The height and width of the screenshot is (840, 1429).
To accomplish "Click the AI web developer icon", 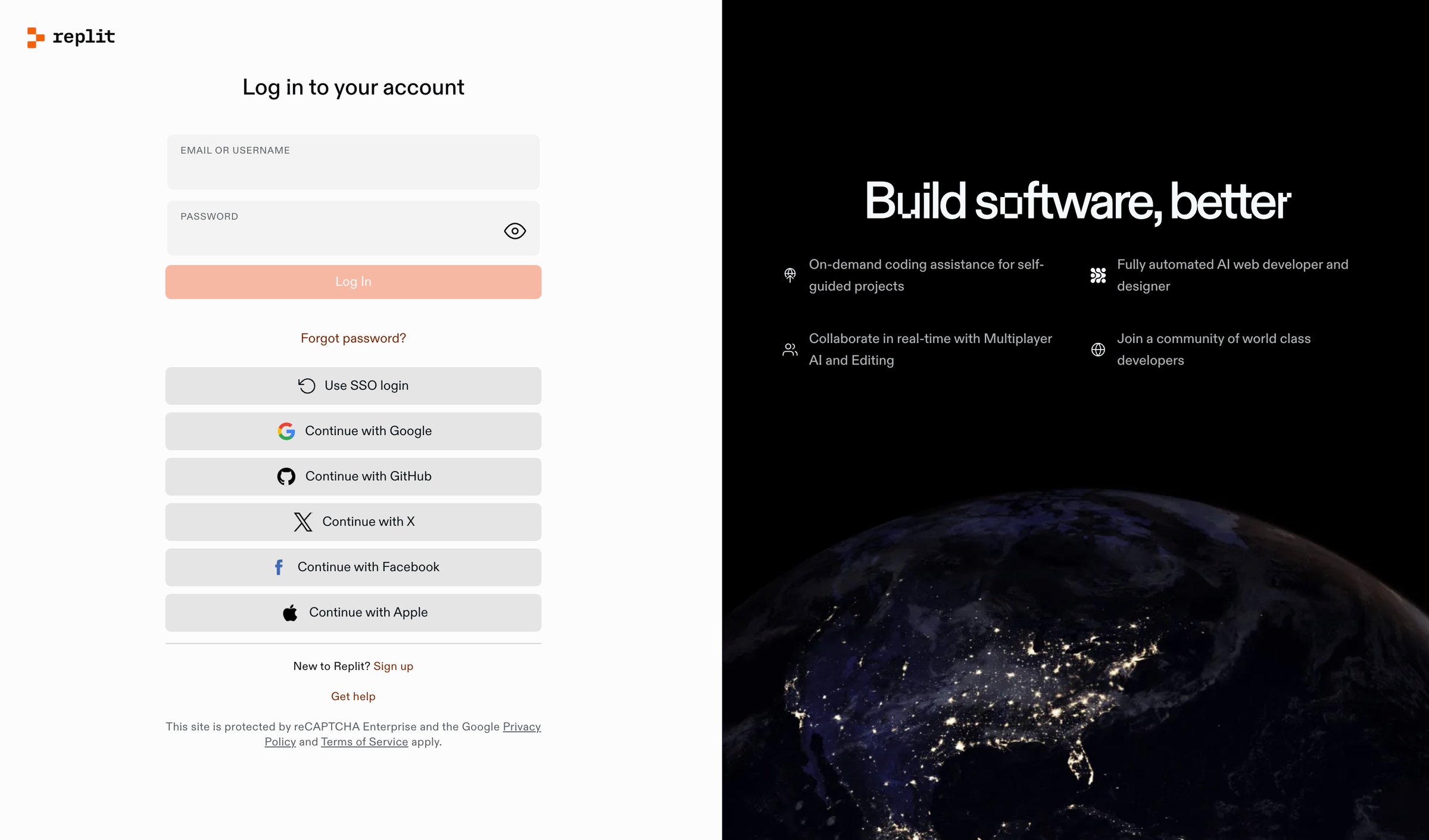I will 1098,275.
